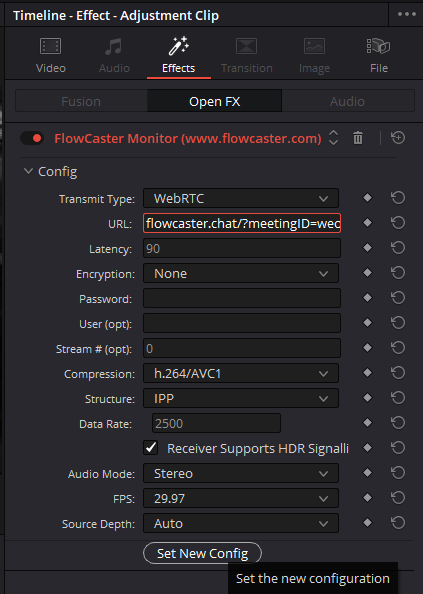Add keyframe for Receiver Supports HDR Signalling

(367, 448)
